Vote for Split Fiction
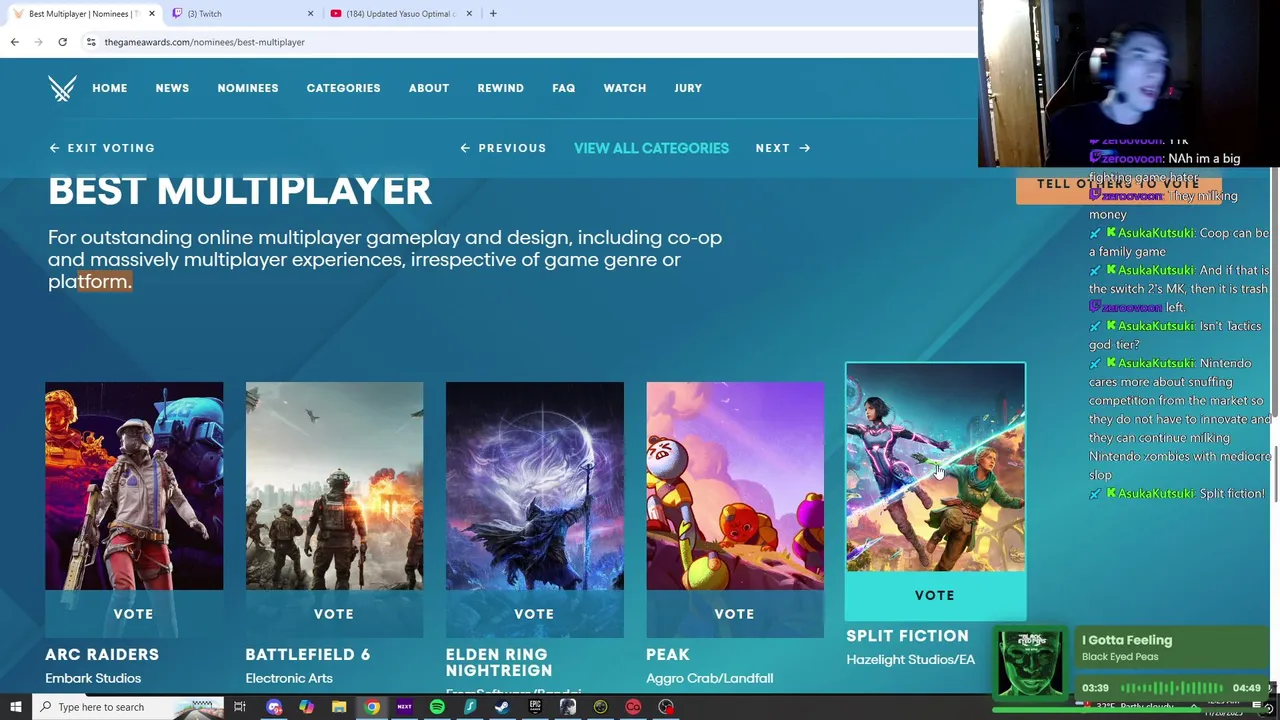Screen dimensions: 1280x720 click(x=935, y=595)
